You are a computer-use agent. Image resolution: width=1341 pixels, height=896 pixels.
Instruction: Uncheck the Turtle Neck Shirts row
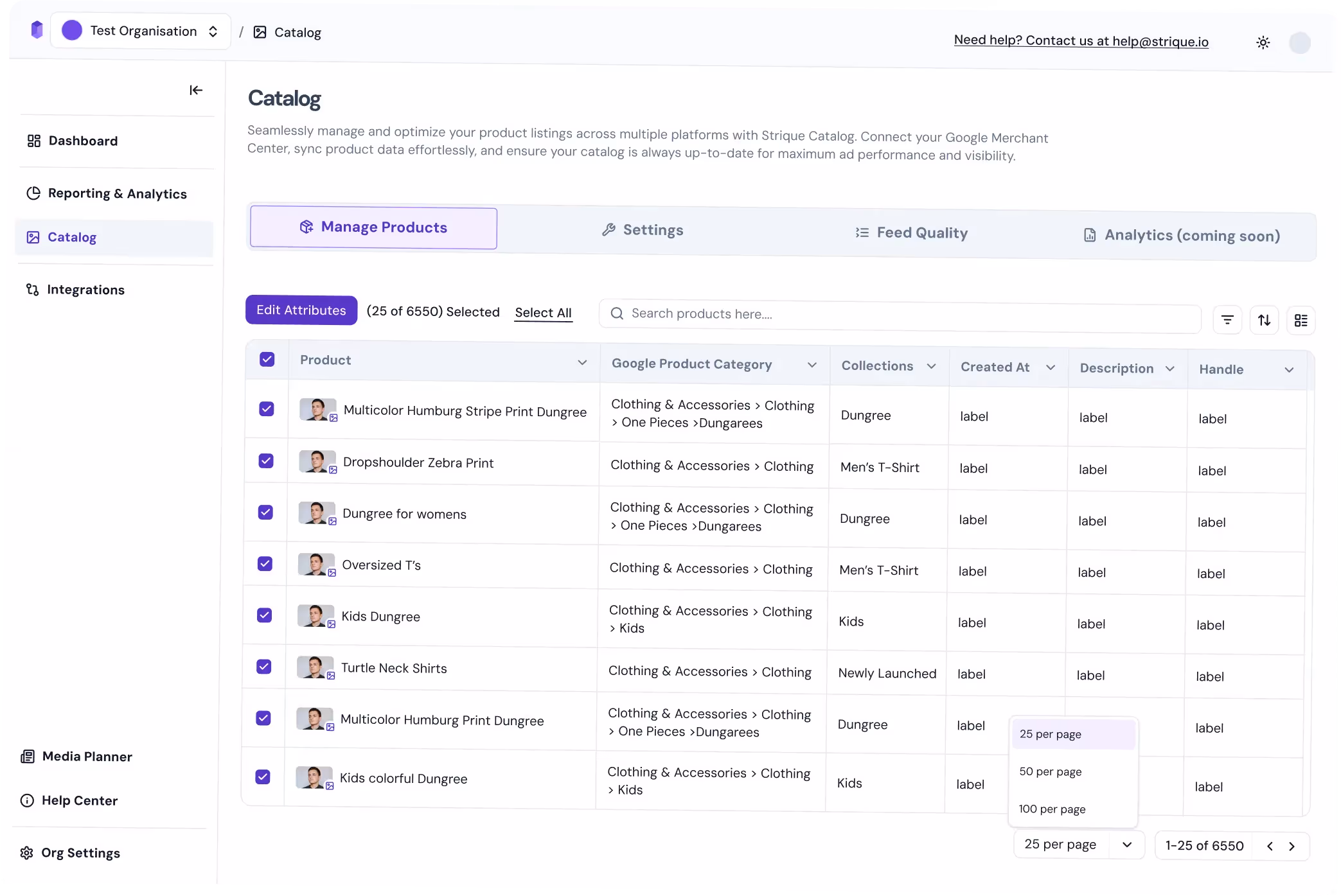(264, 667)
